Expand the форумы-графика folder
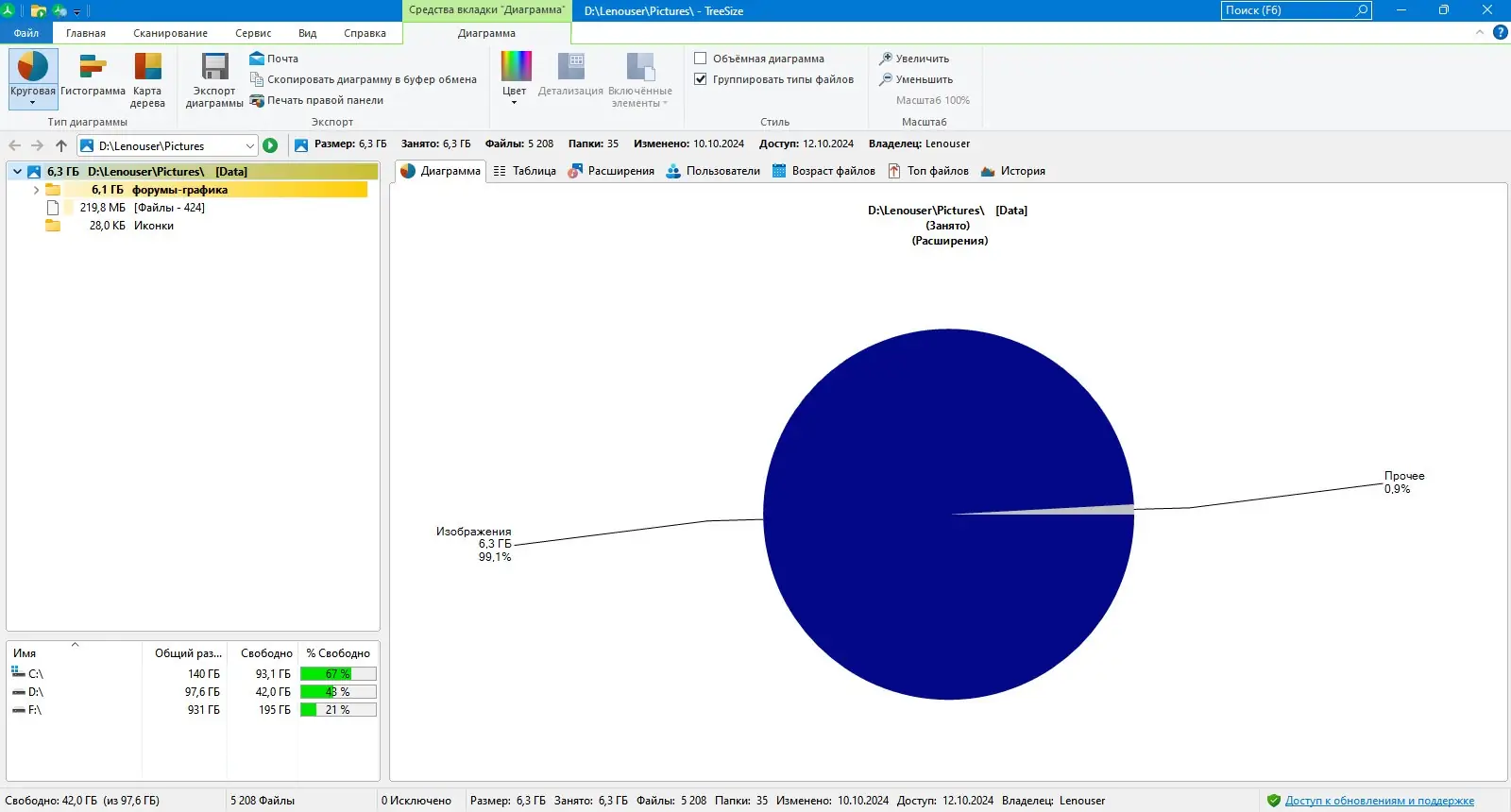 coord(36,190)
